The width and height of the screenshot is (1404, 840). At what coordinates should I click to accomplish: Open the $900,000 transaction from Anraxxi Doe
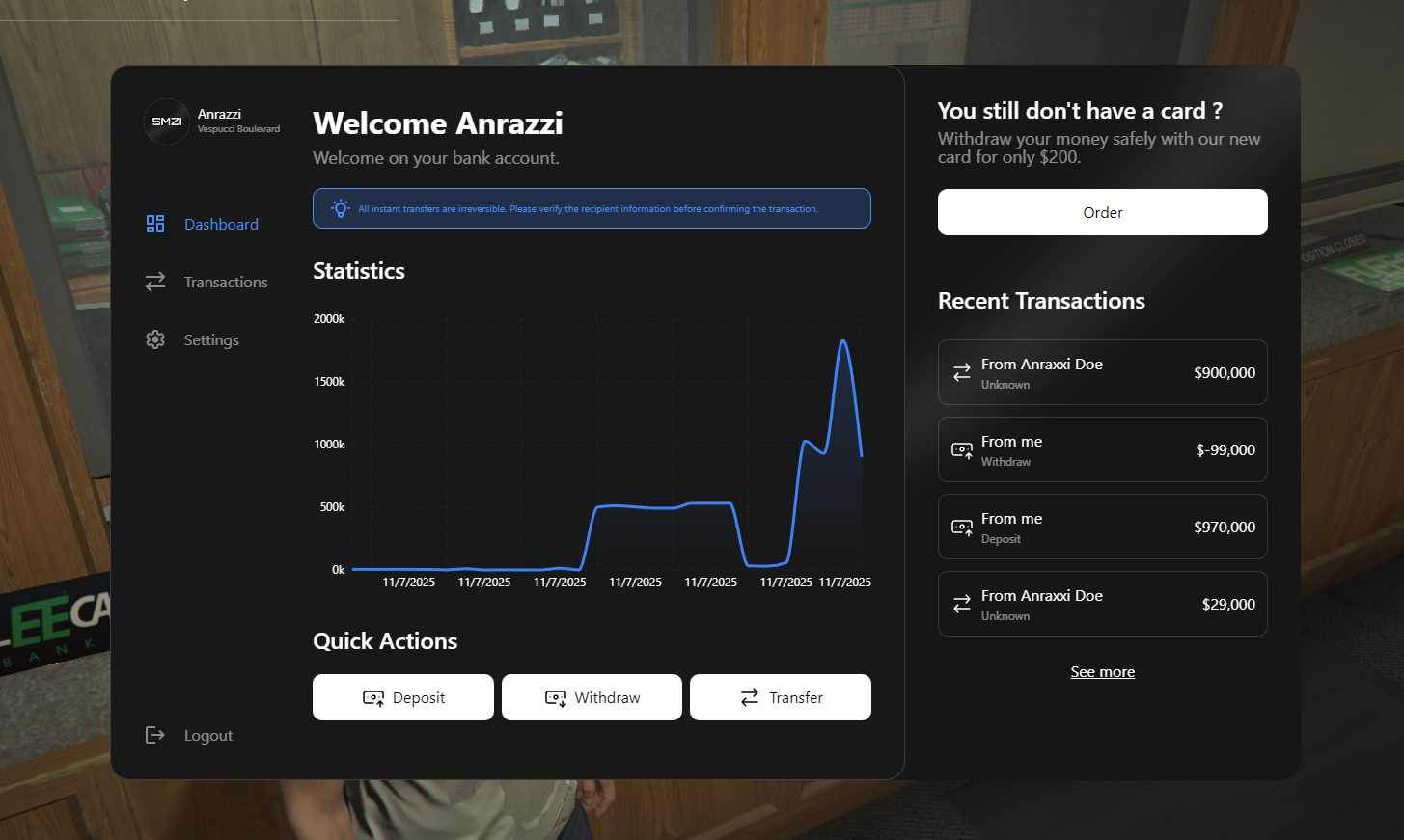[x=1102, y=372]
